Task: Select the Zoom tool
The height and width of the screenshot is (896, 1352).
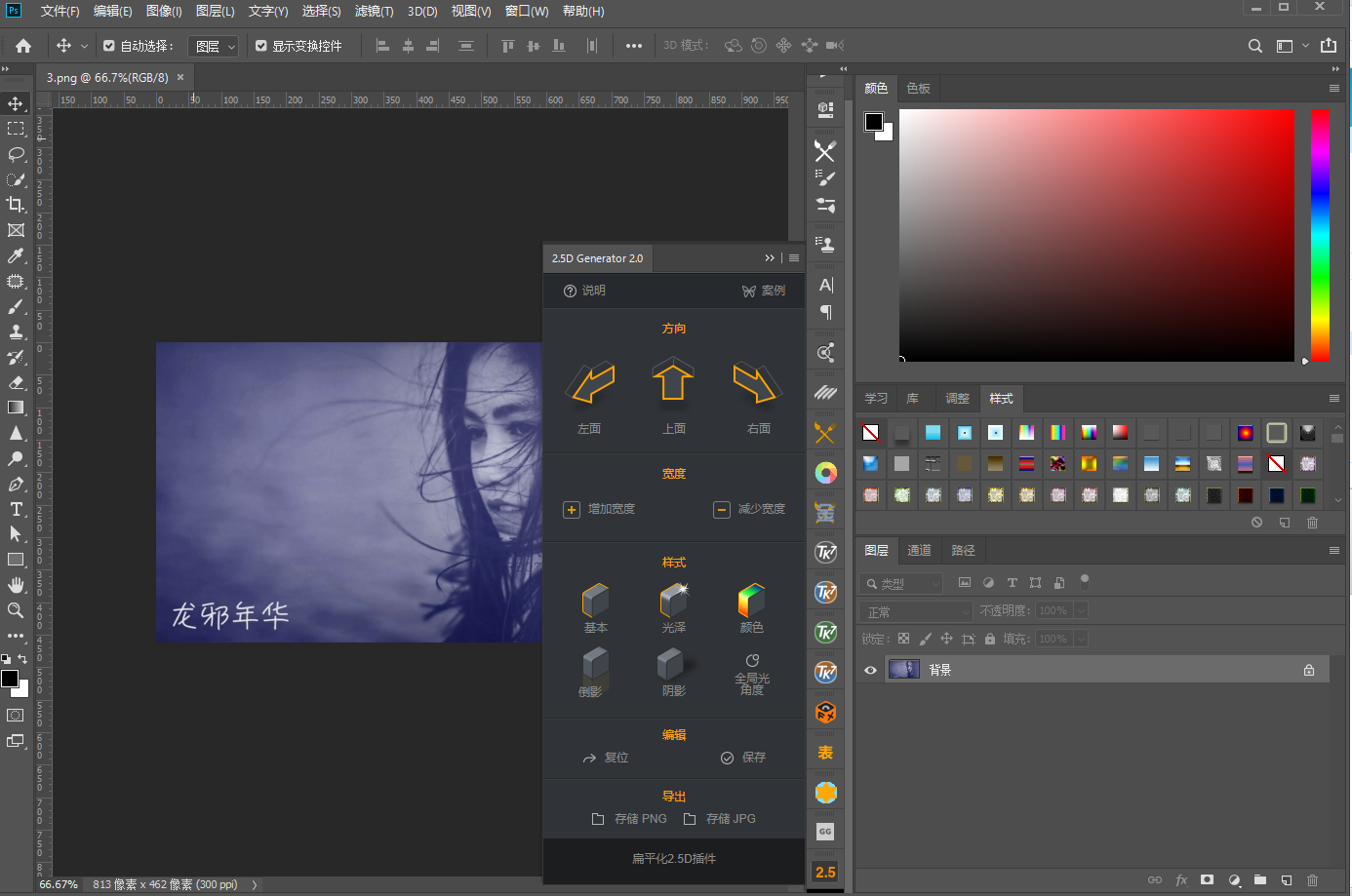Action: pos(16,610)
